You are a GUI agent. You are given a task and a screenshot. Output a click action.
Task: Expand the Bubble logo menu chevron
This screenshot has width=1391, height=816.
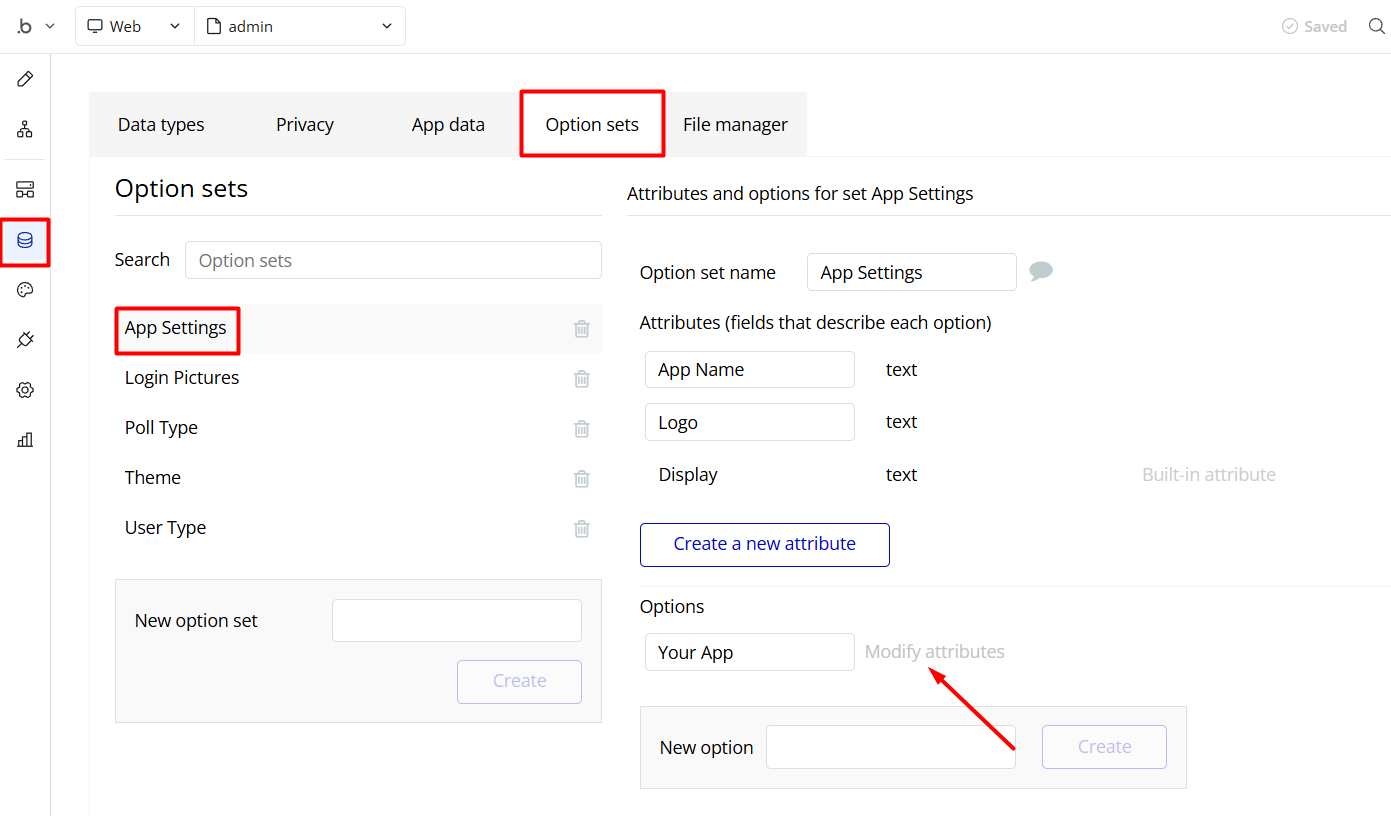click(x=50, y=26)
